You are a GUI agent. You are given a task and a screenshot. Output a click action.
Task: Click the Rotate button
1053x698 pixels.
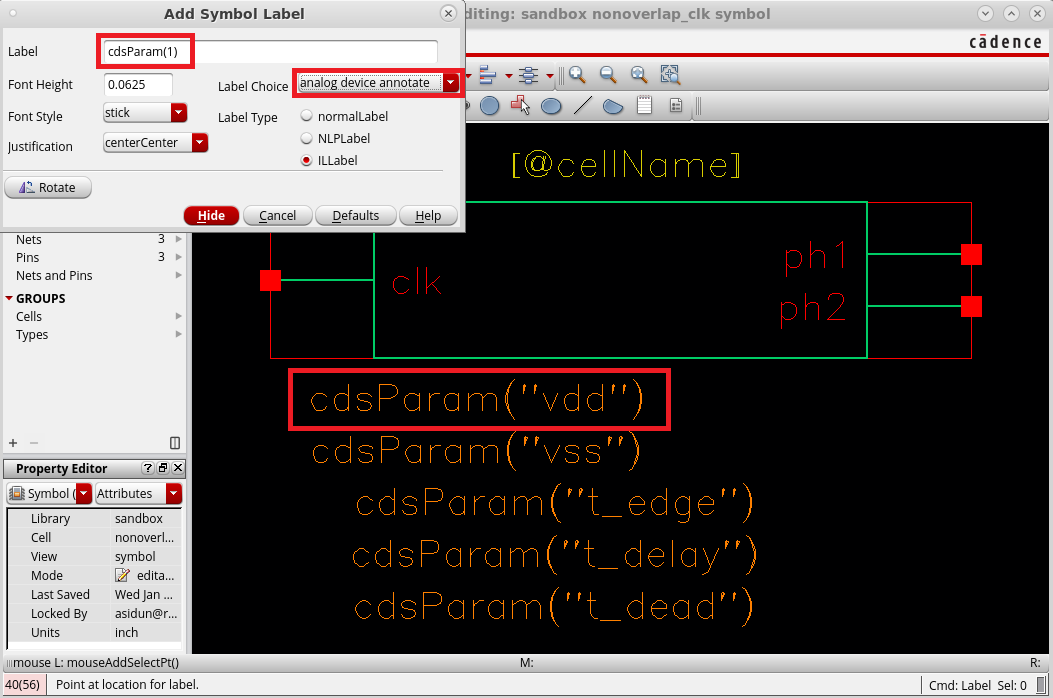pyautogui.click(x=48, y=187)
